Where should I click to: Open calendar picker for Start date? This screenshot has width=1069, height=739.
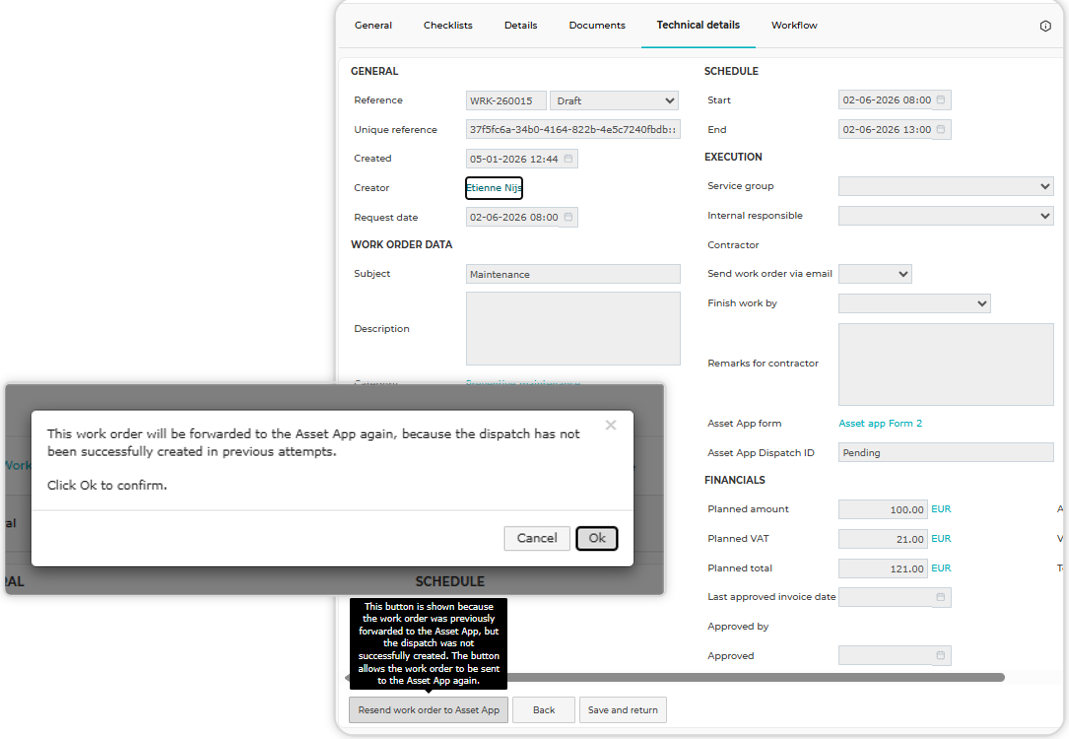point(941,100)
